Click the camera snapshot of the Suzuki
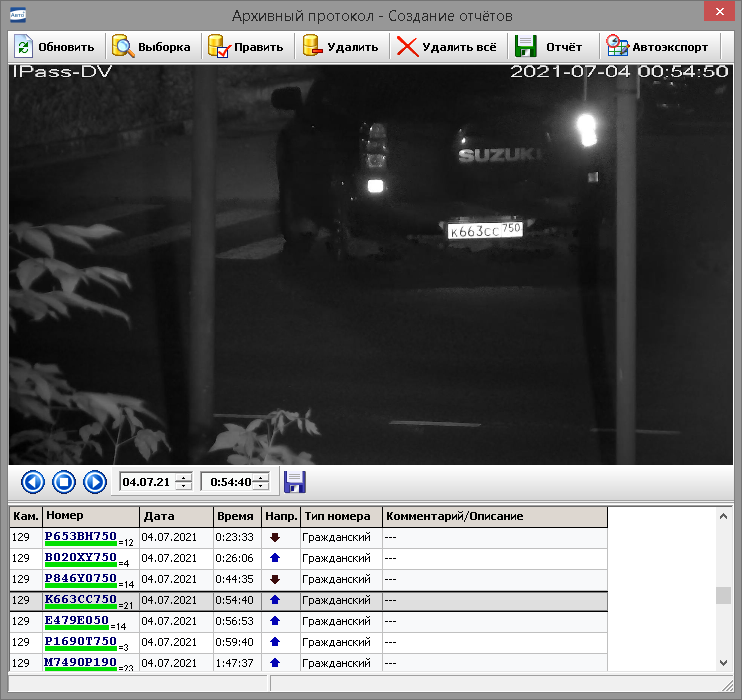The width and height of the screenshot is (742, 700). point(370,262)
